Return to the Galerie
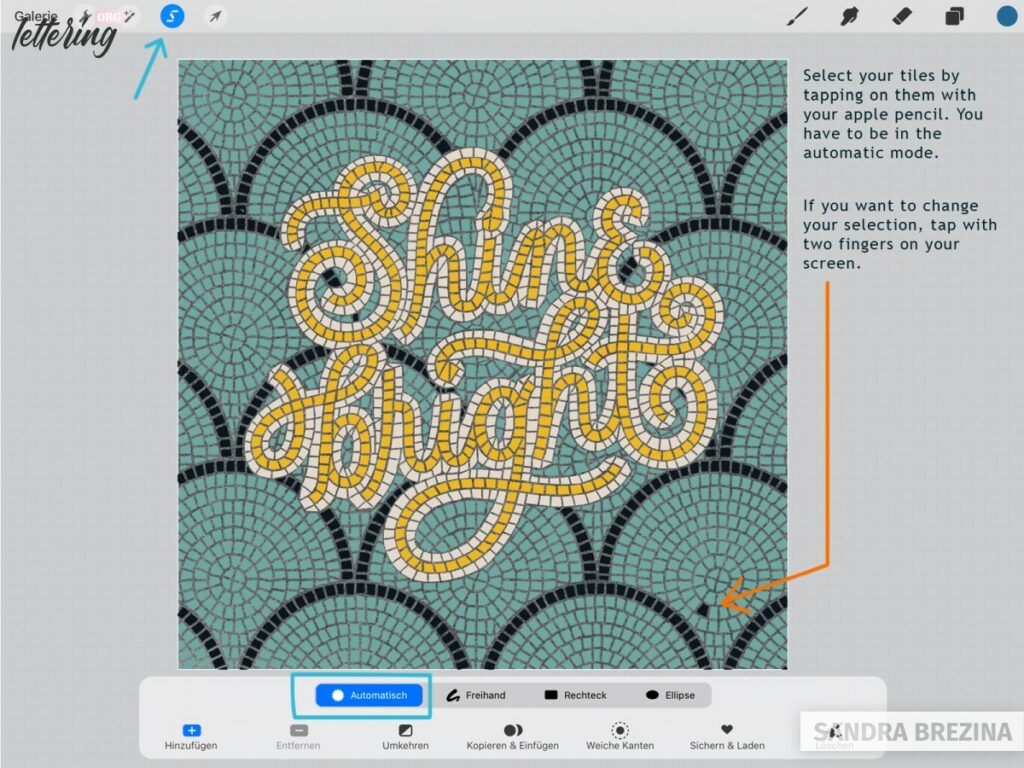 coord(37,15)
